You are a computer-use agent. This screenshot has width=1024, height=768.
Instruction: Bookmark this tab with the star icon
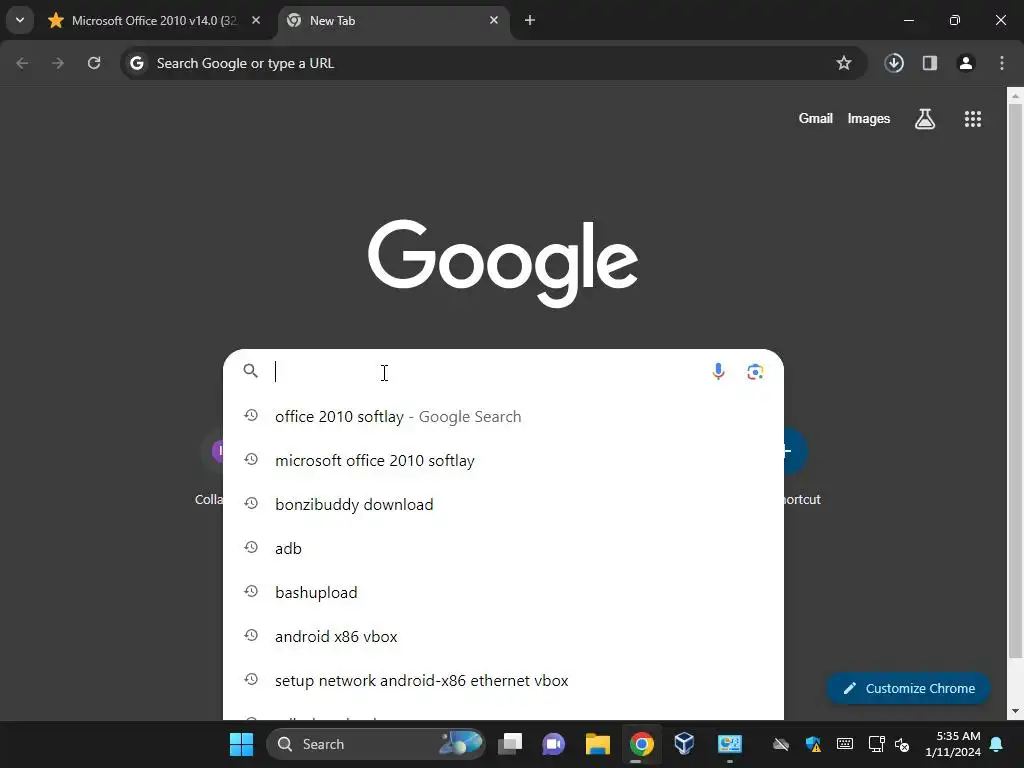click(x=844, y=63)
